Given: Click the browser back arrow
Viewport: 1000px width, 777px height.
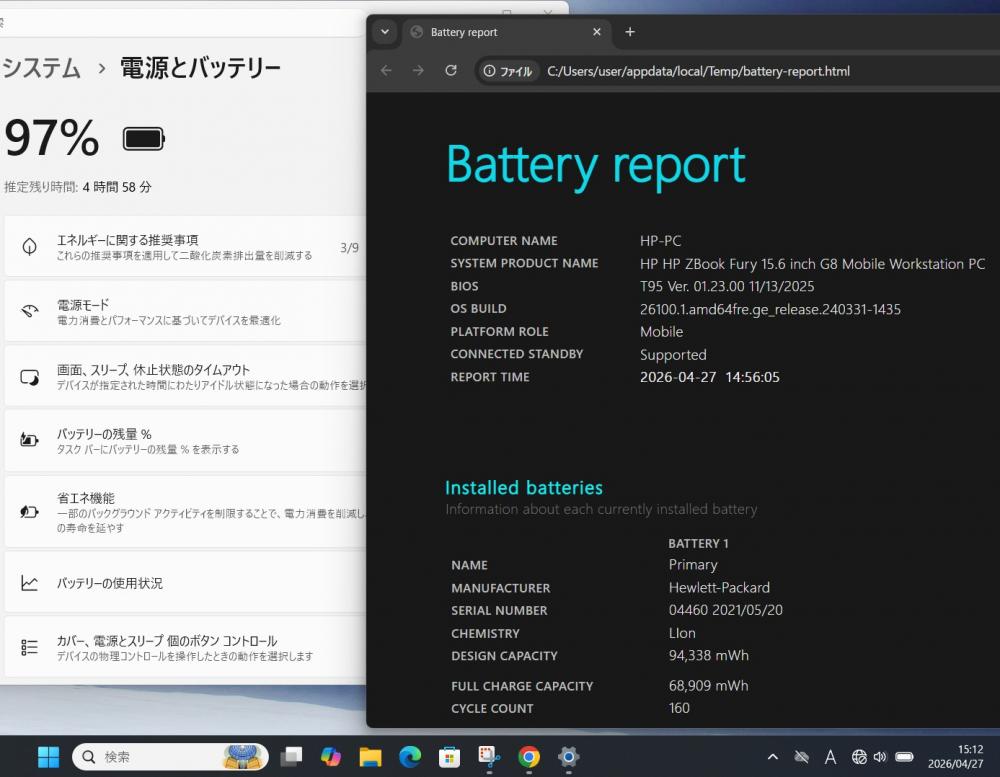Looking at the screenshot, I should pyautogui.click(x=386, y=71).
